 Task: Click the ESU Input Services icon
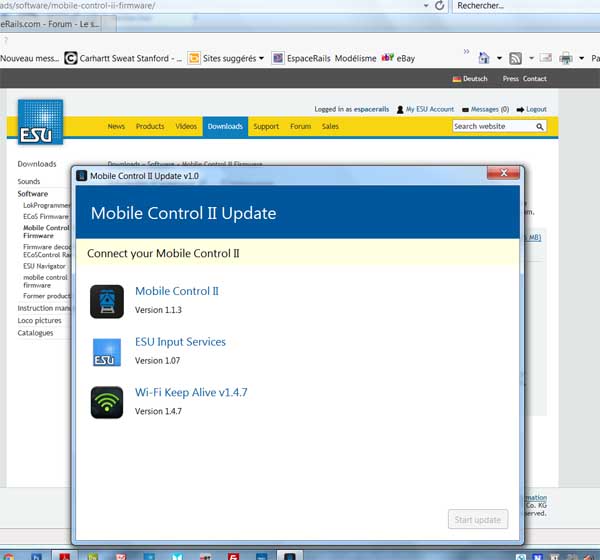point(107,352)
